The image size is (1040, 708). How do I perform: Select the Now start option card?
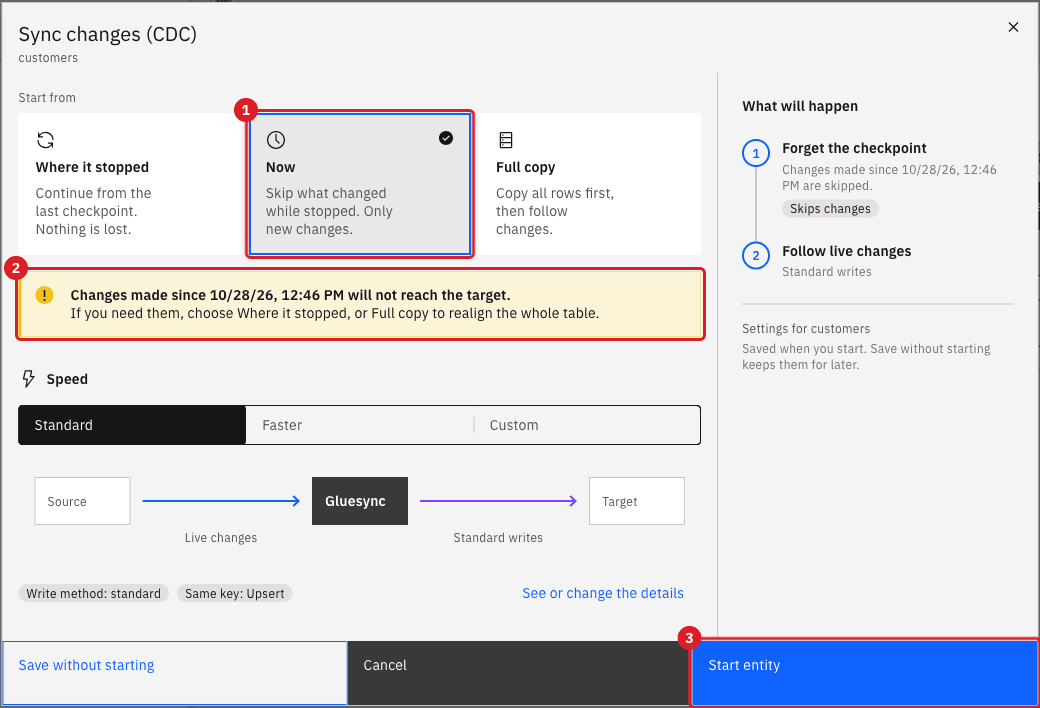point(360,184)
